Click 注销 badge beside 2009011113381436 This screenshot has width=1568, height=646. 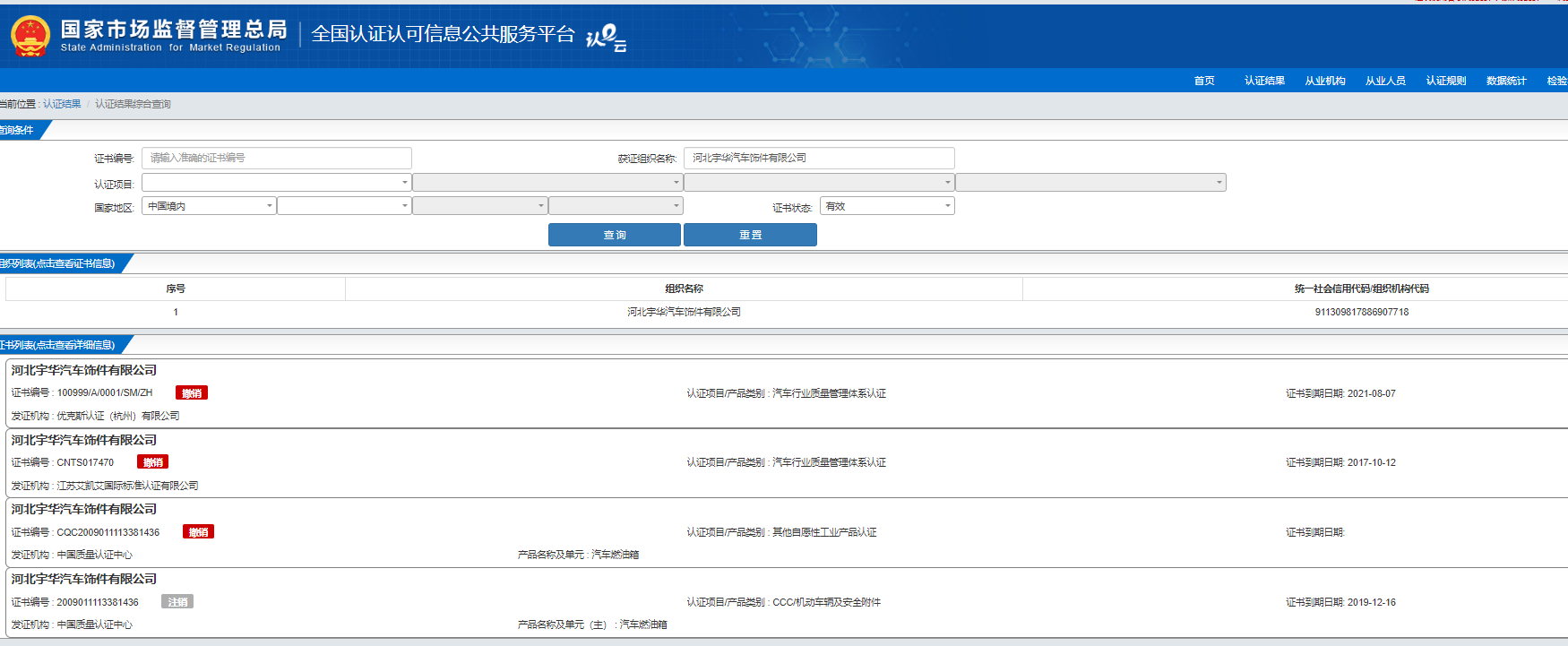click(x=177, y=602)
